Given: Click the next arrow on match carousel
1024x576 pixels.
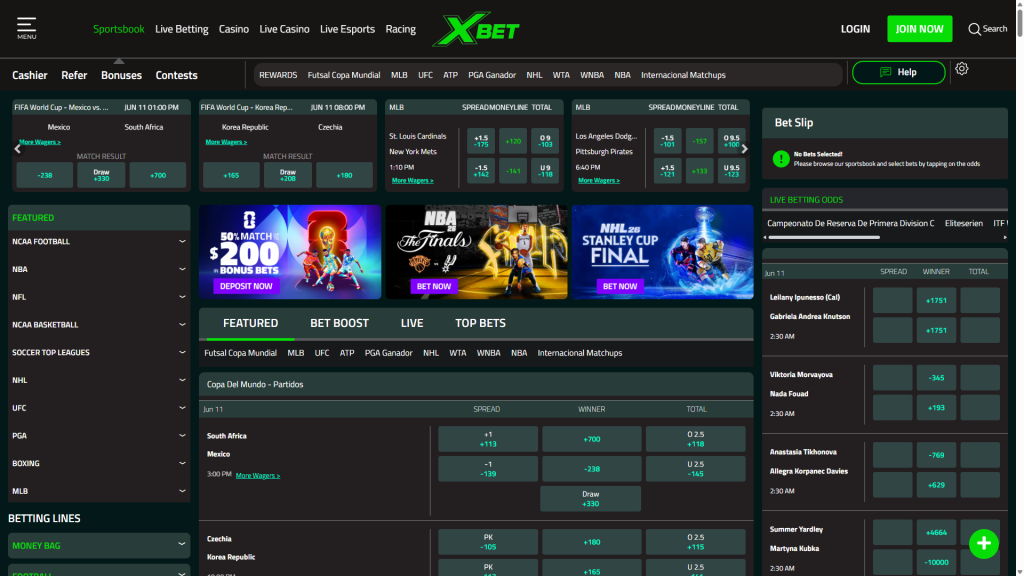Looking at the screenshot, I should 744,149.
